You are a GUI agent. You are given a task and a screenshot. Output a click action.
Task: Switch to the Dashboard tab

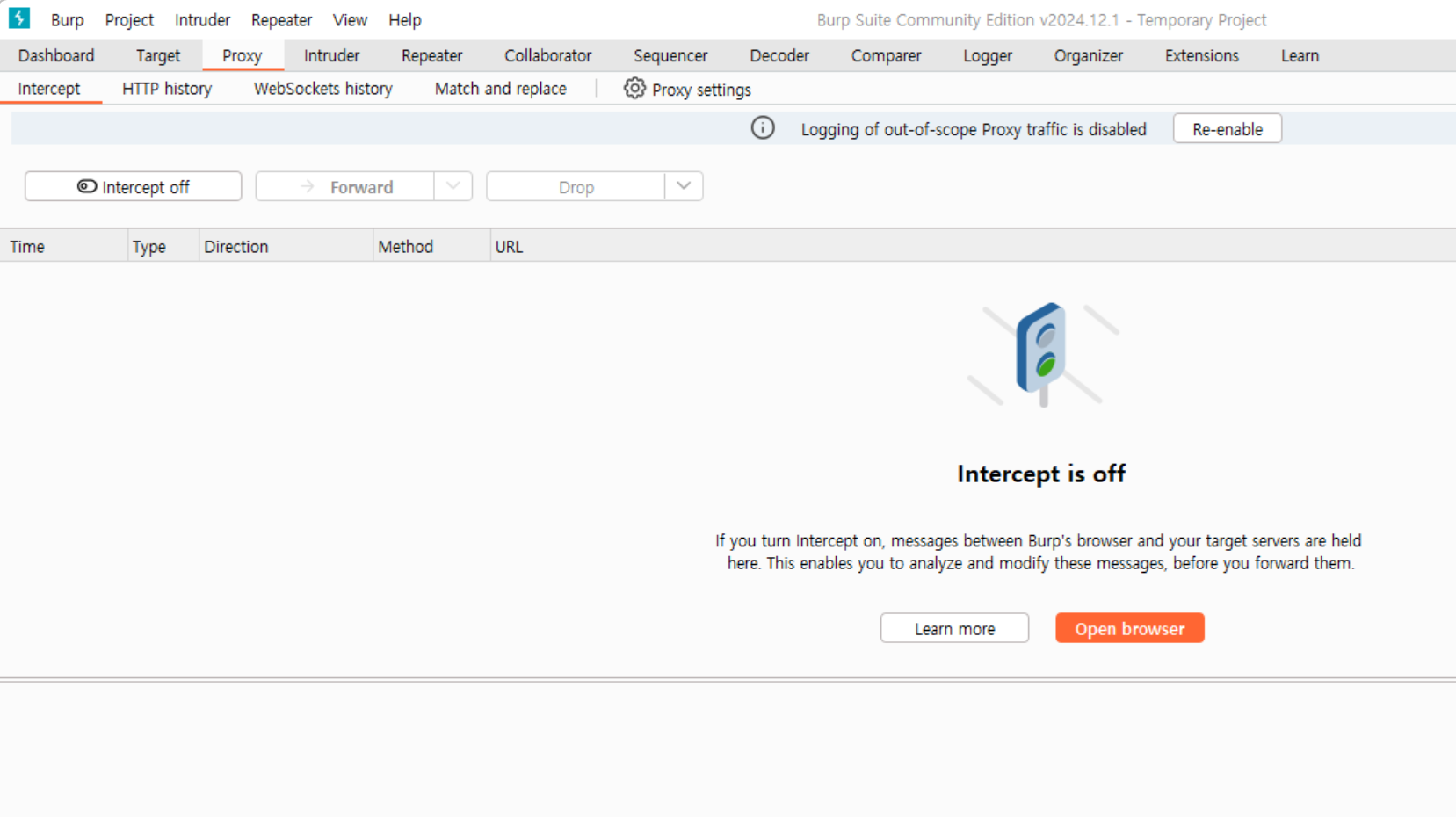coord(56,55)
